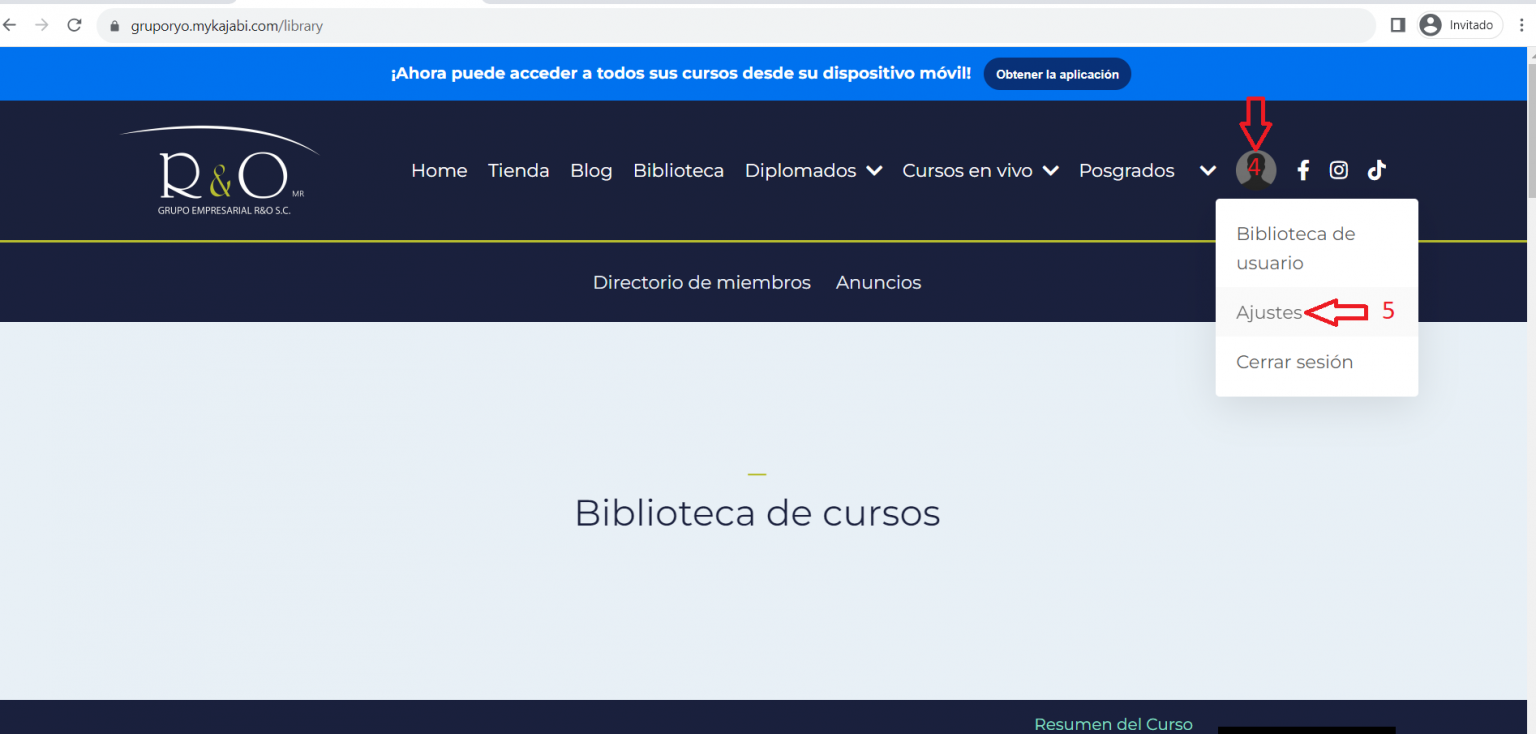The width and height of the screenshot is (1536, 734).
Task: Open the TikTok social icon
Action: tap(1377, 171)
